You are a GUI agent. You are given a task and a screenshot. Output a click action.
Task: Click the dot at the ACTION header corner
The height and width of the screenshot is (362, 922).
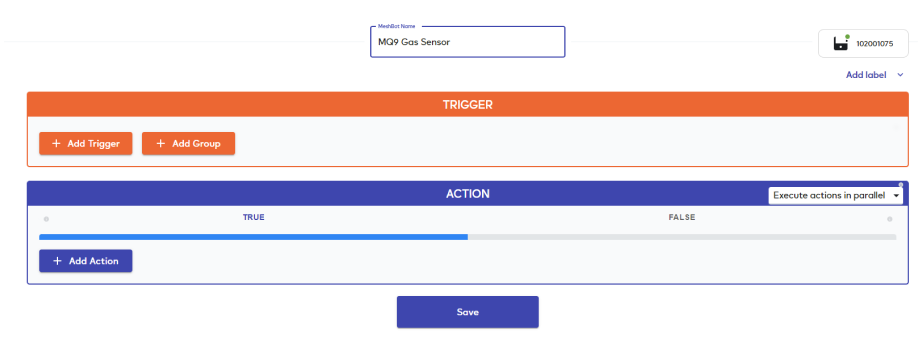(x=901, y=185)
